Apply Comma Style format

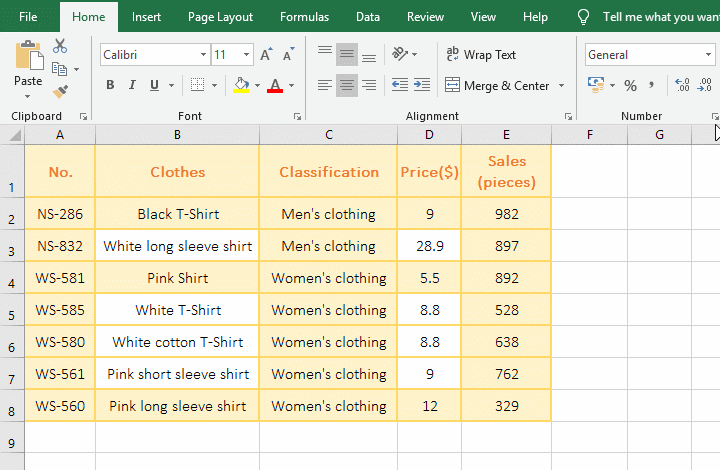click(651, 85)
